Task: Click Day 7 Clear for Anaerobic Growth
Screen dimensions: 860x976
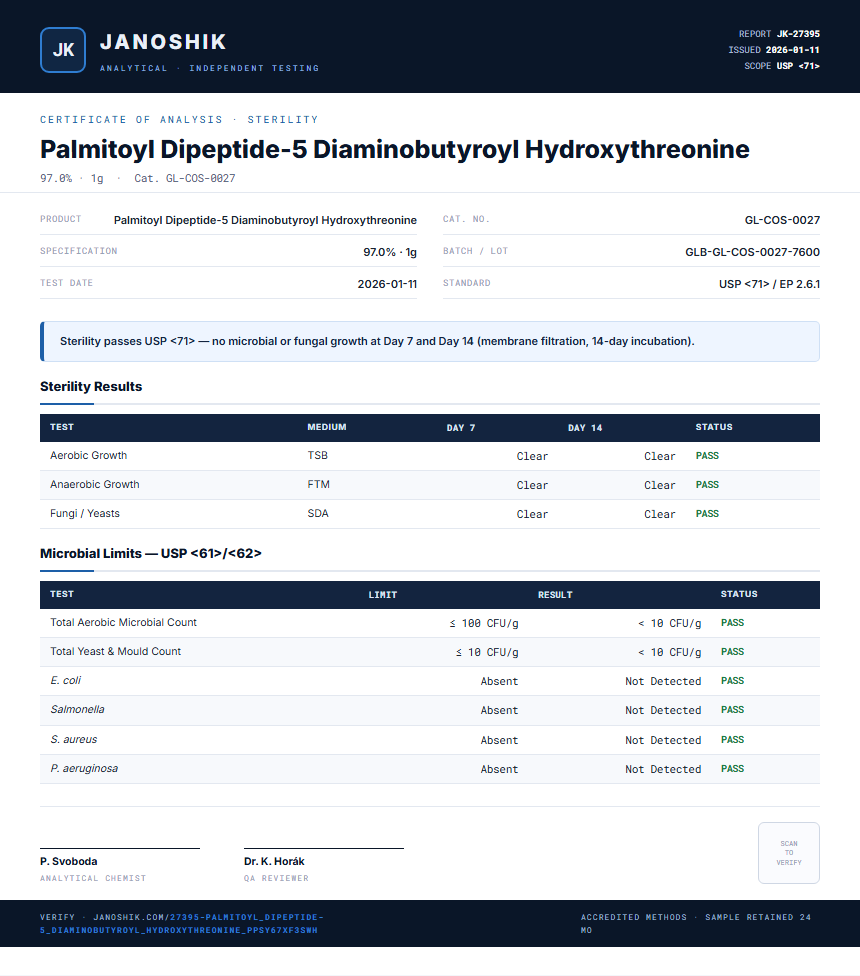Action: coord(532,485)
